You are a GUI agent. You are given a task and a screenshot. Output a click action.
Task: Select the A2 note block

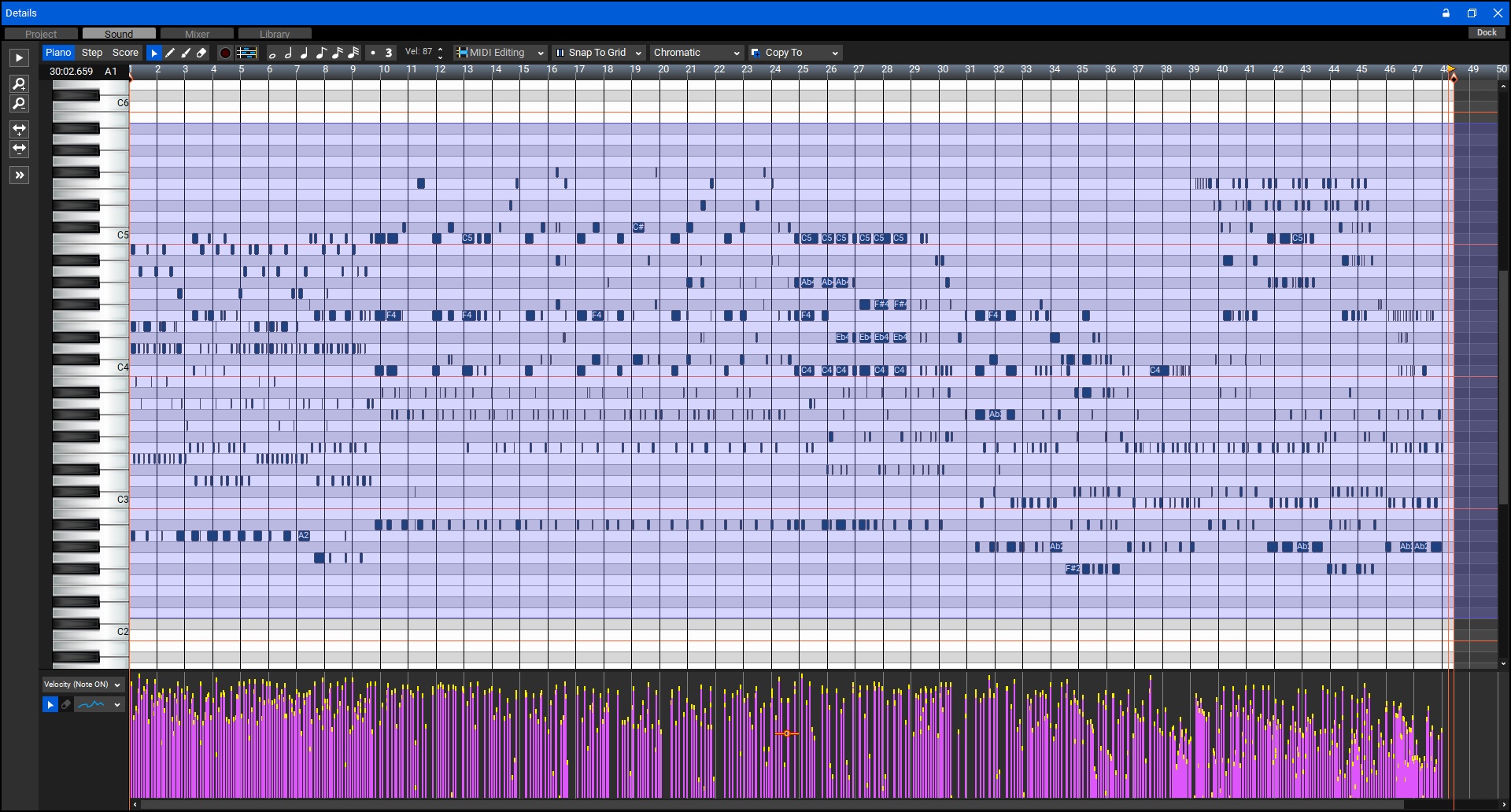tap(304, 536)
